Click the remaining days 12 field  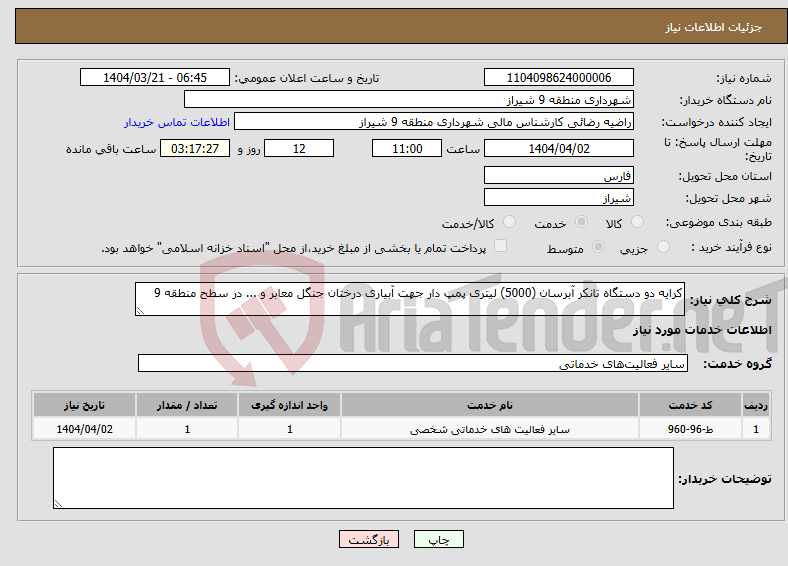coord(299,148)
